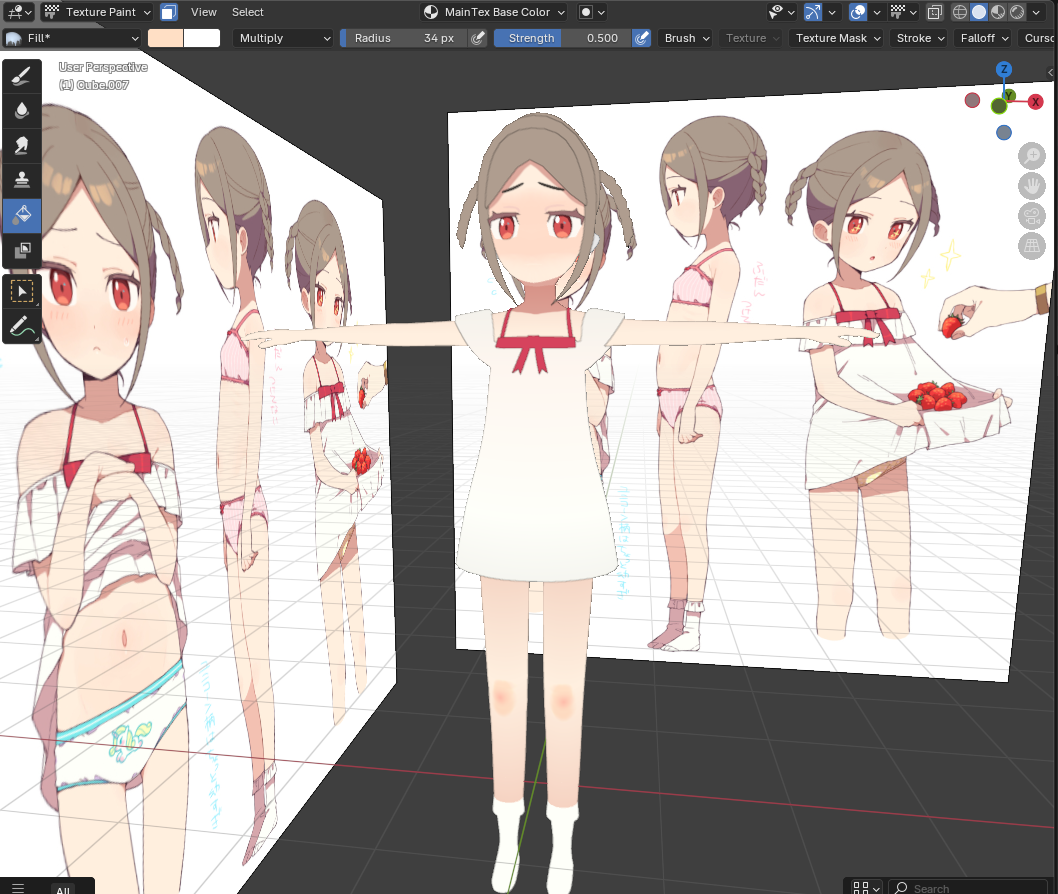
Task: Click the red X axis gizmo
Action: (1035, 102)
